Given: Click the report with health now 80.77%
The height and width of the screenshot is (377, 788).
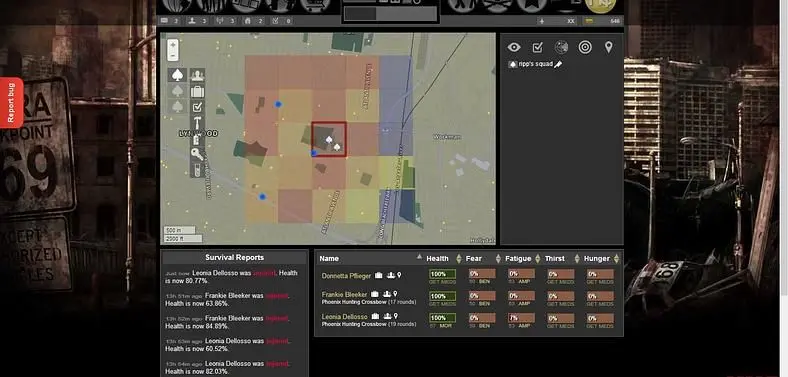Looking at the screenshot, I should pyautogui.click(x=232, y=276).
